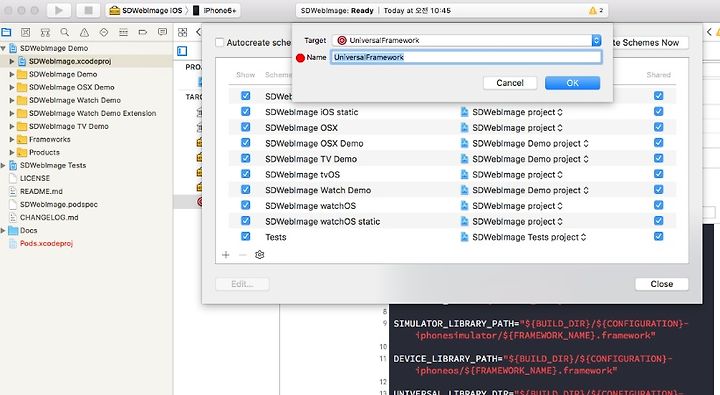Open the Find navigator magnifier icon
Screen dimensions: 720x395
point(65,32)
